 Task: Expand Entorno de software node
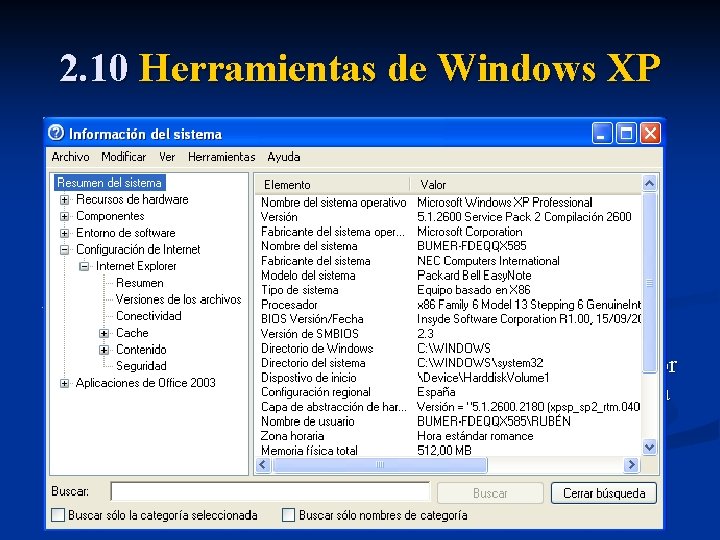point(65,233)
